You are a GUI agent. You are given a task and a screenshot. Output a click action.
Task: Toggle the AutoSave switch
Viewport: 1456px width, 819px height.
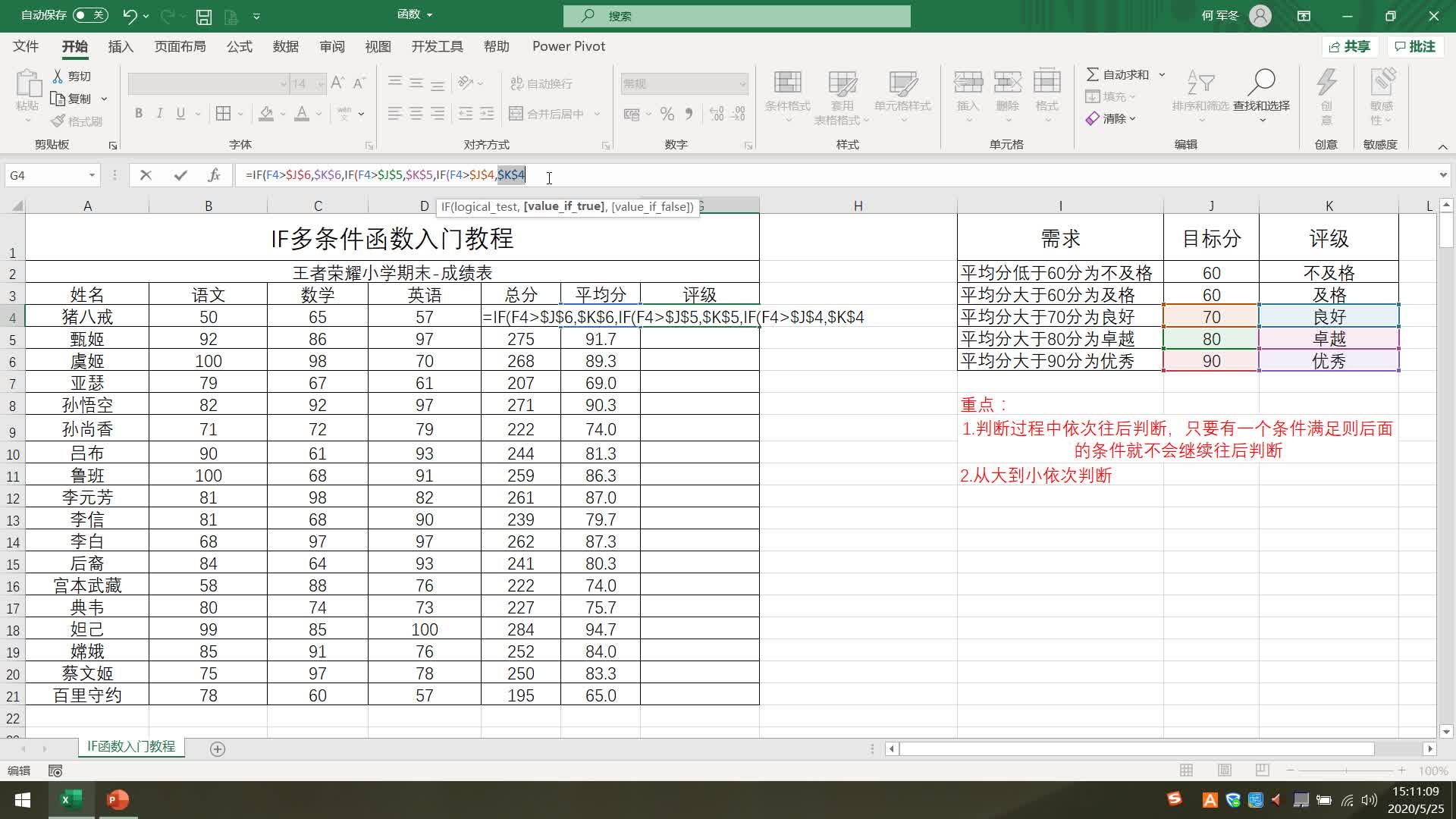tap(90, 15)
